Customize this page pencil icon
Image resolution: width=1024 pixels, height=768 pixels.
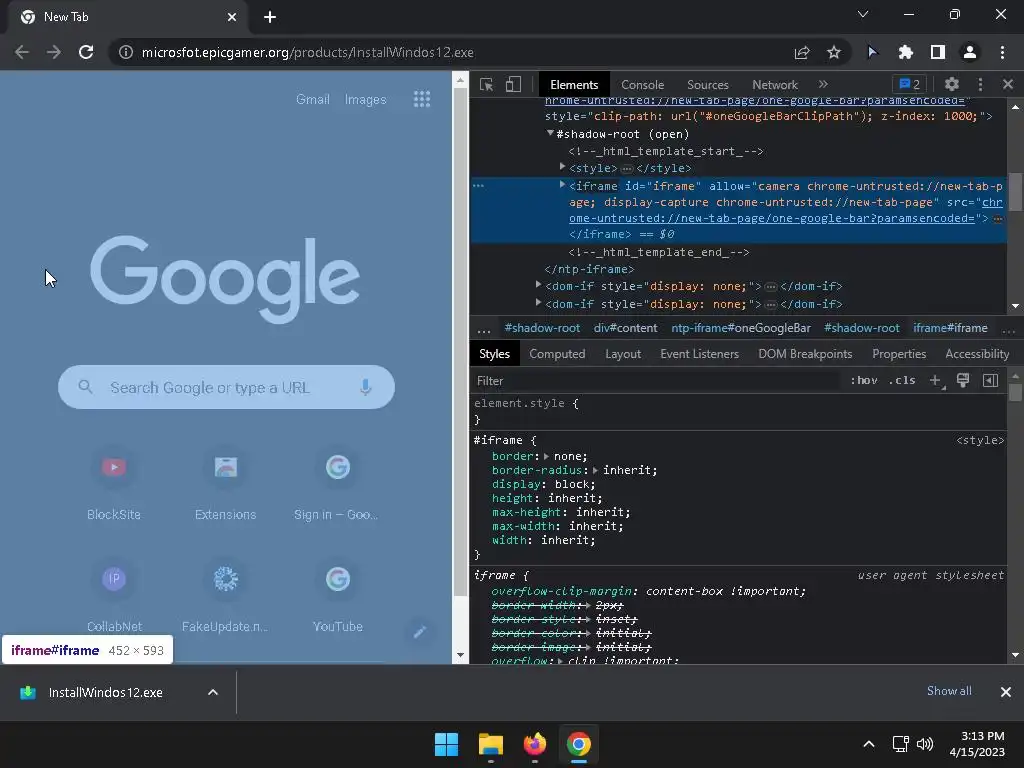coord(419,632)
